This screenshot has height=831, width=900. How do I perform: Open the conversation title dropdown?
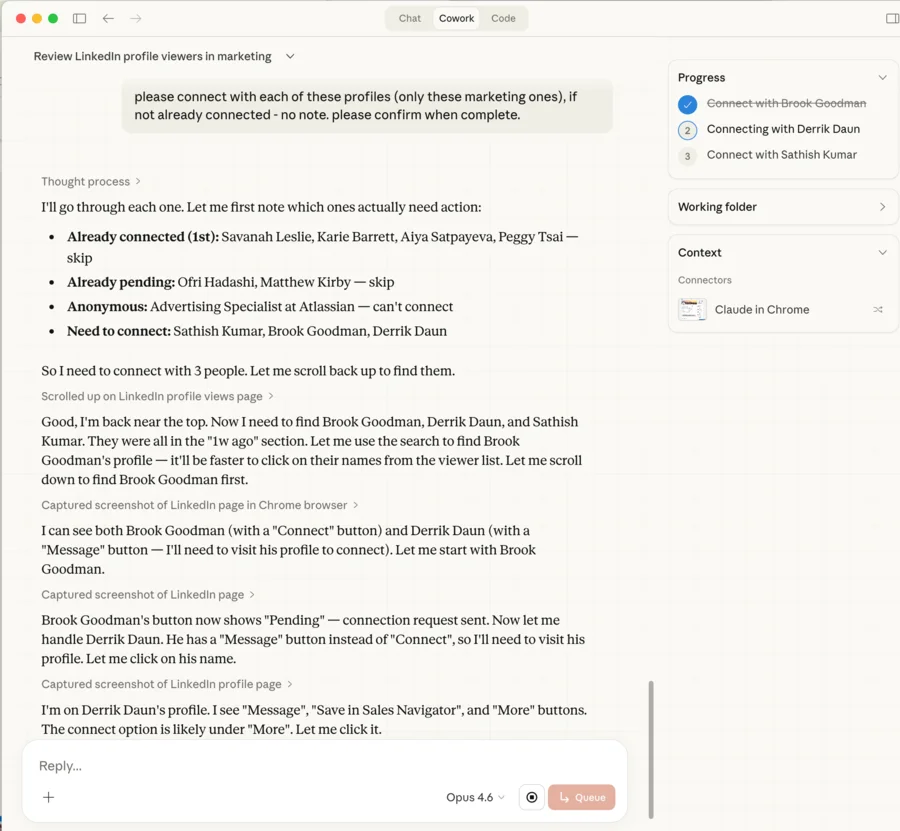(x=290, y=56)
